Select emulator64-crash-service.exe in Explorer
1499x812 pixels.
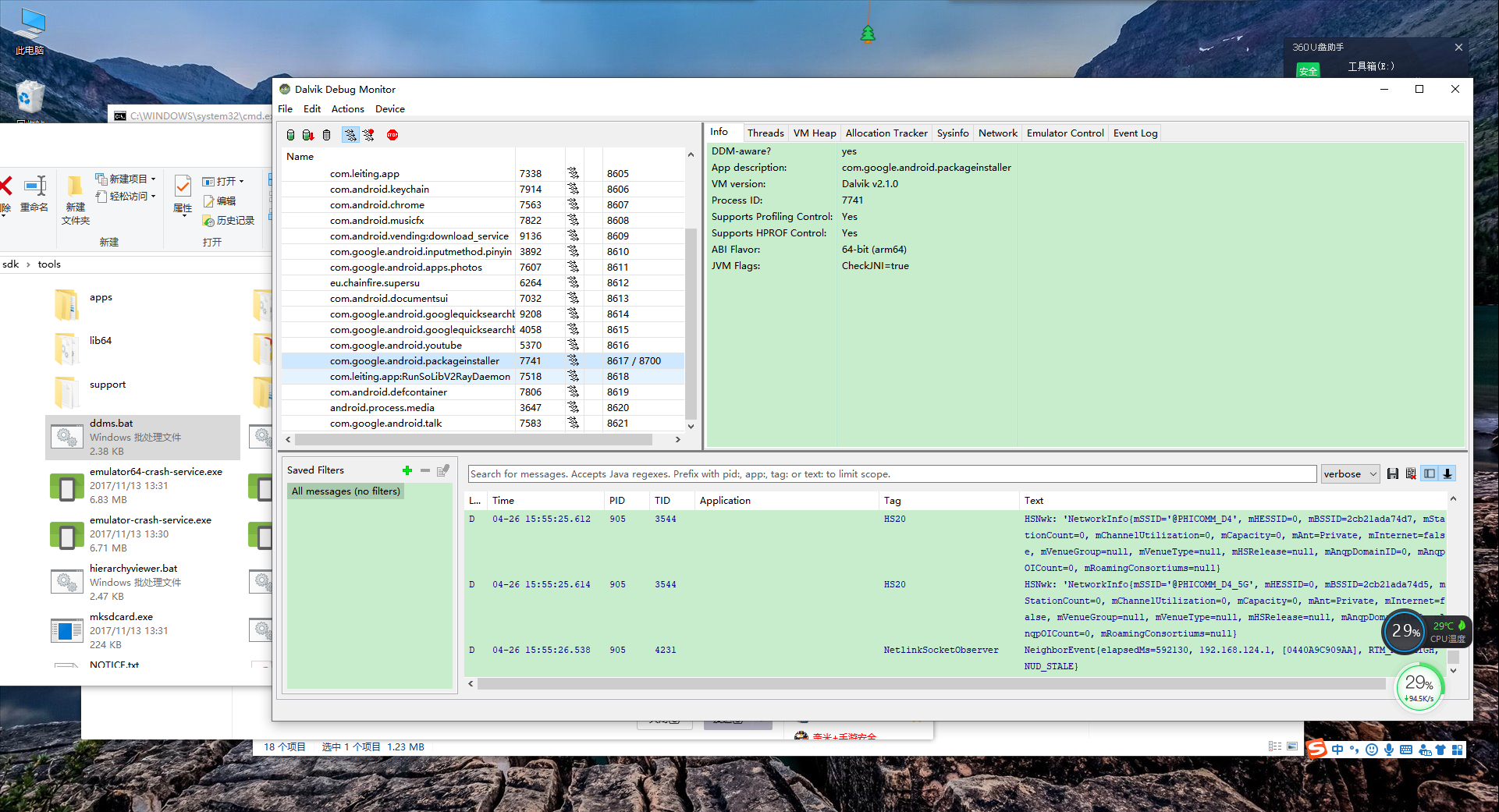143,486
